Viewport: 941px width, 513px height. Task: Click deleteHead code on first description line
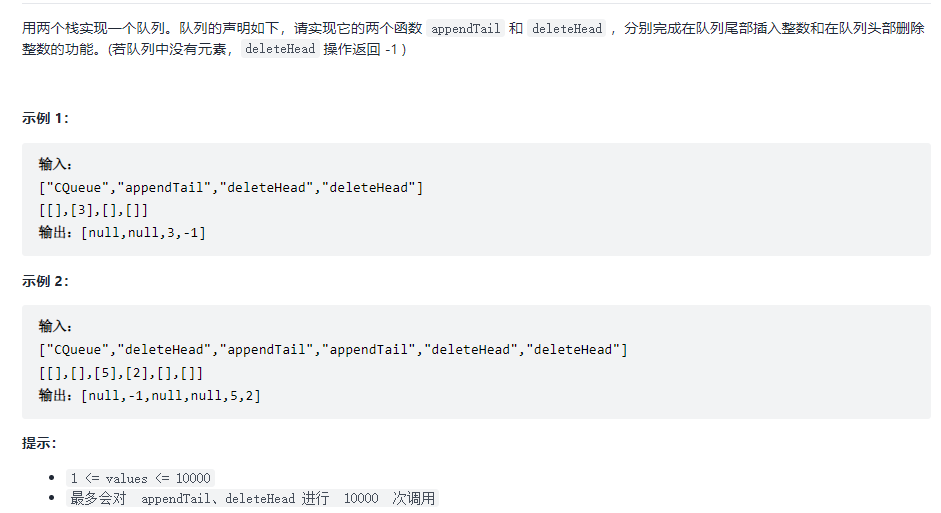pyautogui.click(x=567, y=29)
